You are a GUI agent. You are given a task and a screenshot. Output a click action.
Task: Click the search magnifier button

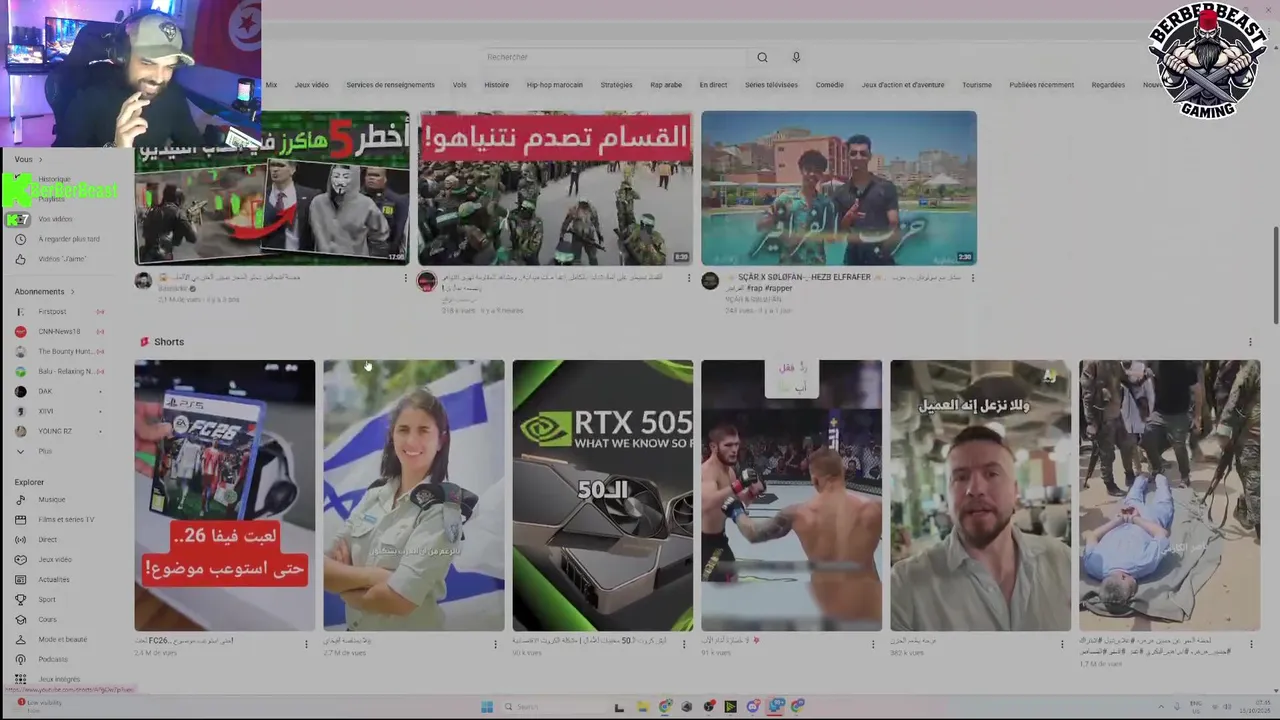click(762, 57)
